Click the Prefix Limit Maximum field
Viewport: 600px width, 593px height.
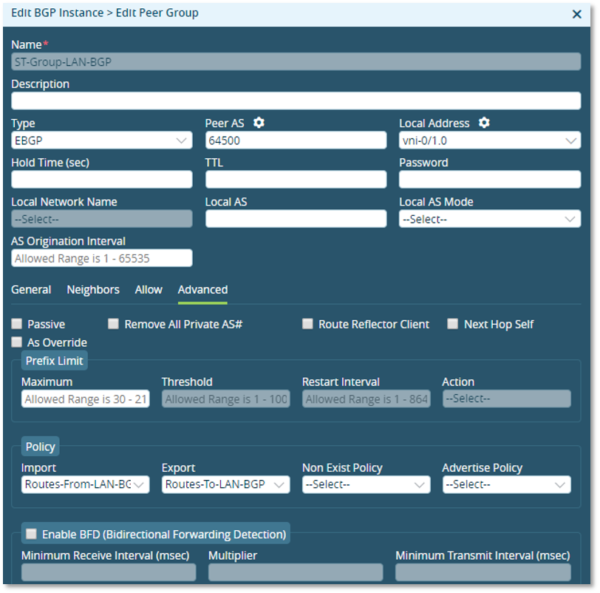pyautogui.click(x=85, y=399)
